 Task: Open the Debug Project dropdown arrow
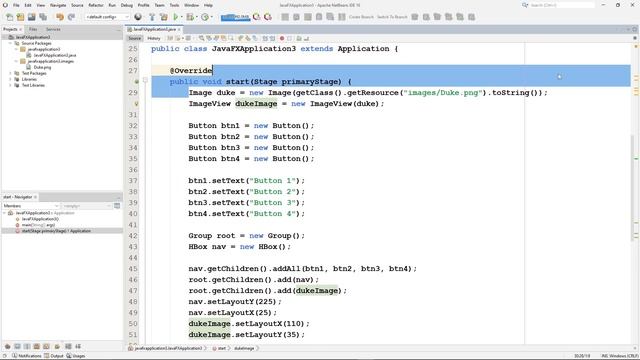click(196, 17)
